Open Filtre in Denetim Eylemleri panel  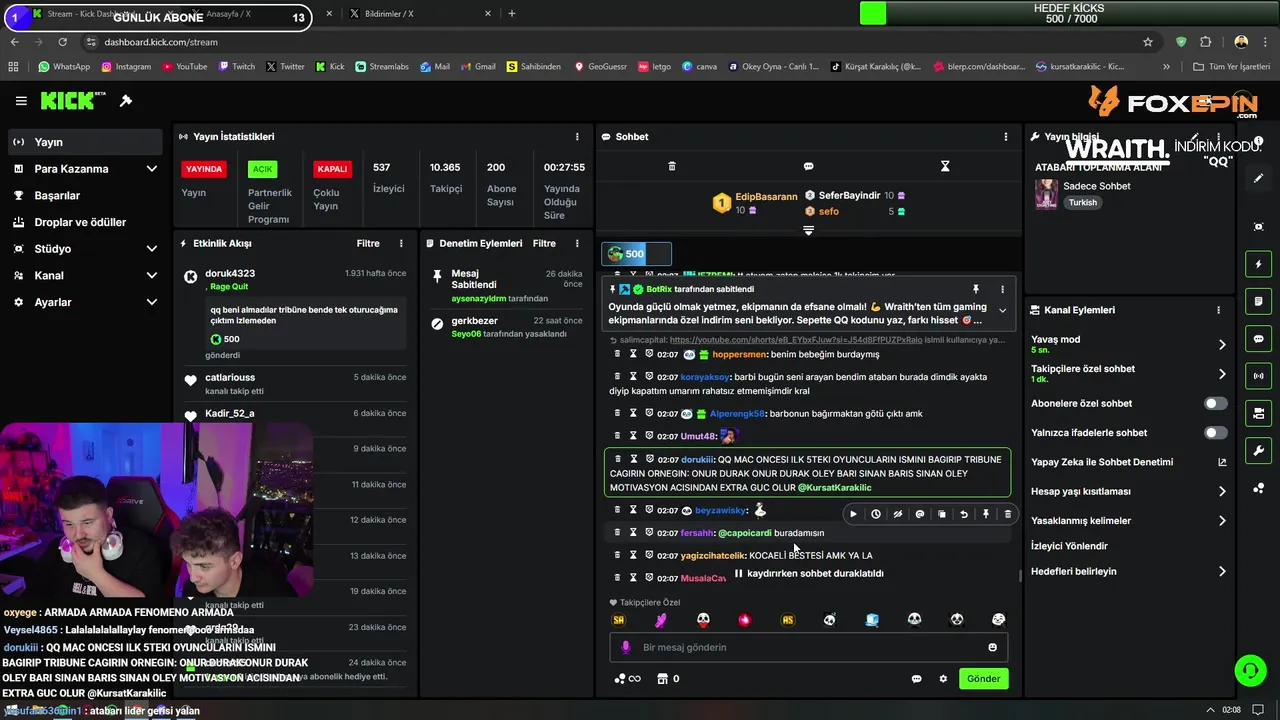pos(544,243)
